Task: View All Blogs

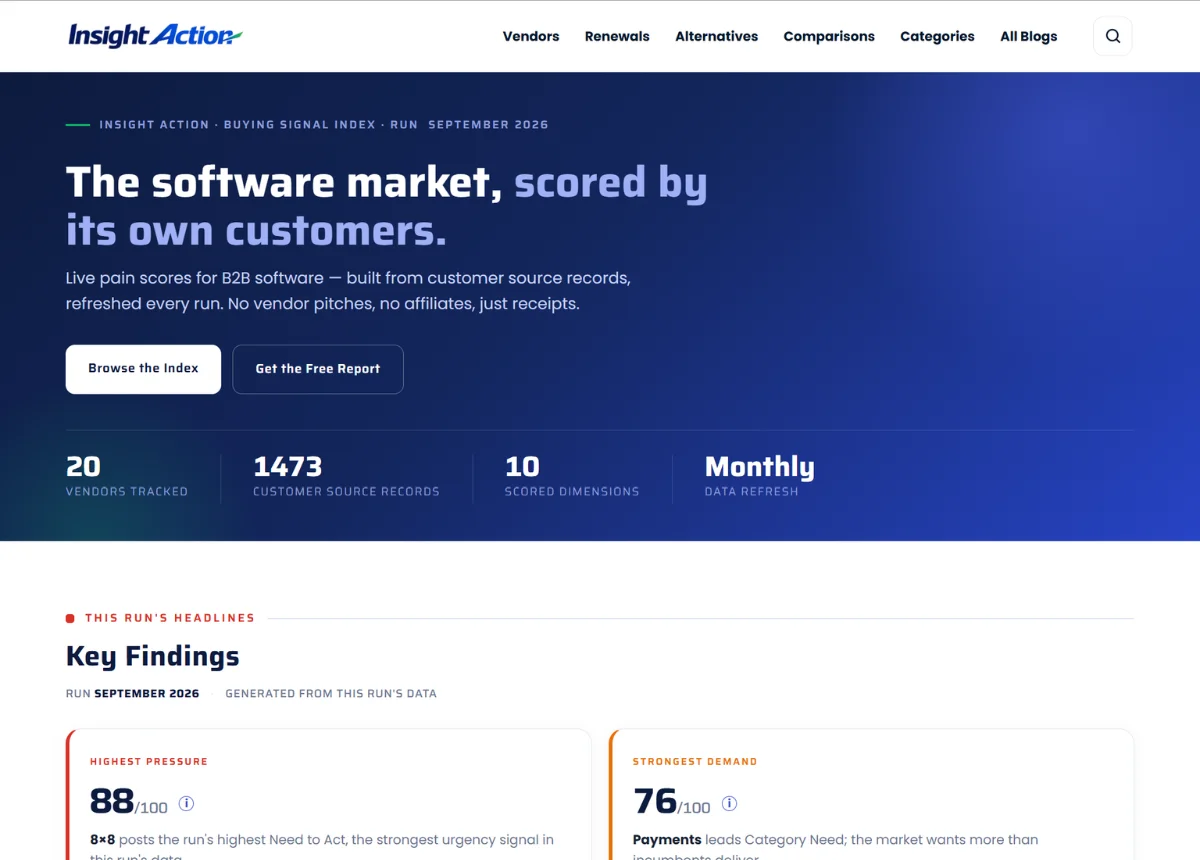Action: pos(1028,36)
